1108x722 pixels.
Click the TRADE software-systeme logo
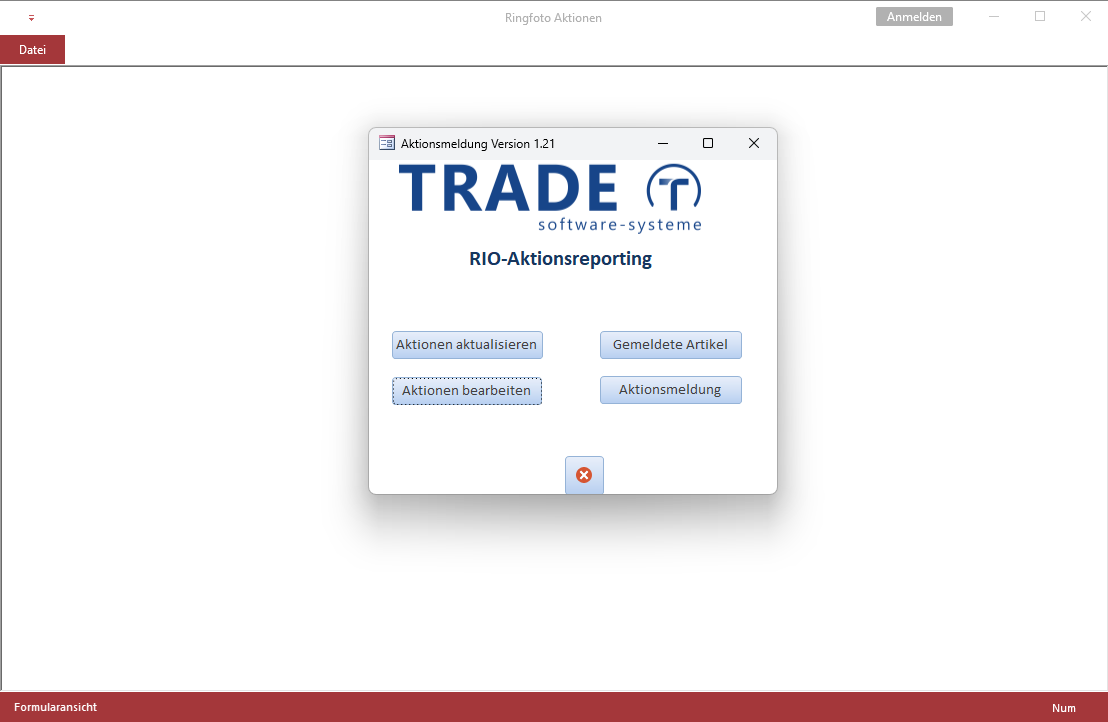coord(550,198)
